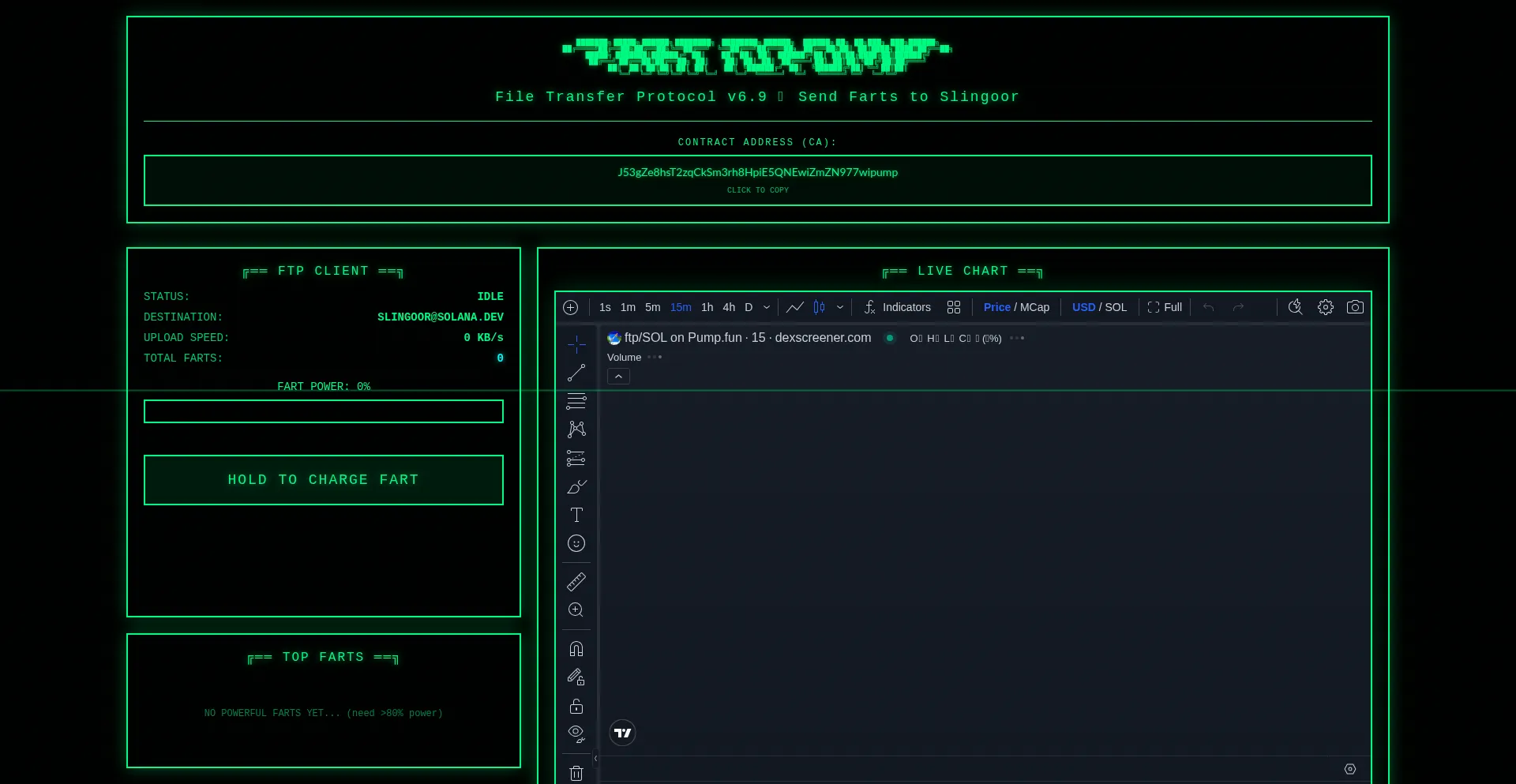This screenshot has width=1516, height=784.
Task: Switch to the 1h timeframe
Action: tap(707, 307)
